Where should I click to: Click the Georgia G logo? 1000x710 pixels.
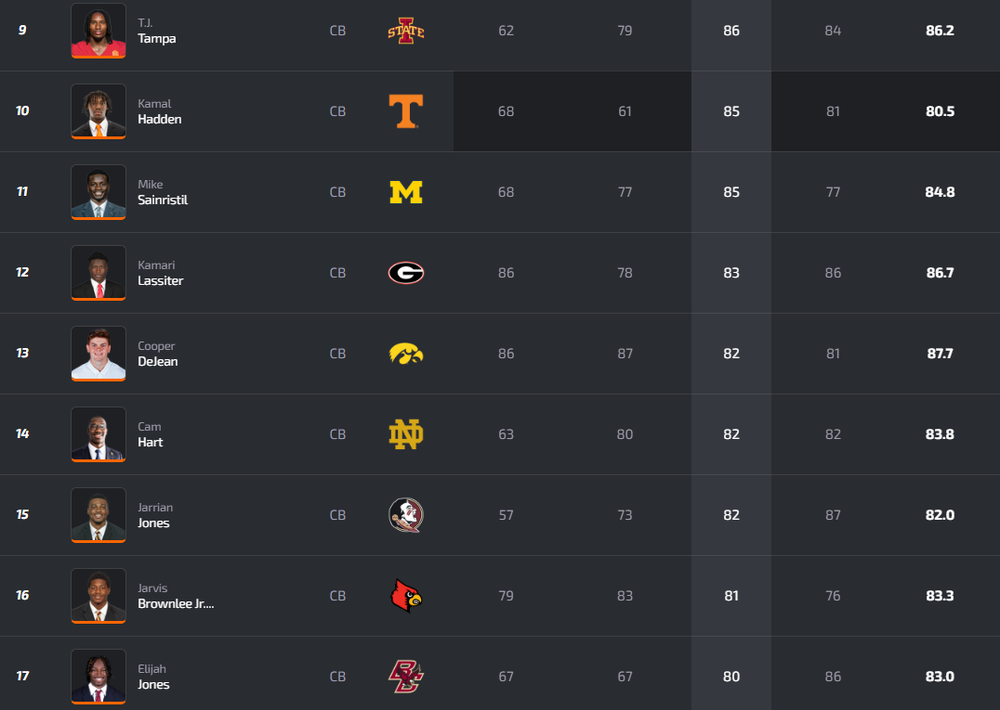(x=405, y=273)
